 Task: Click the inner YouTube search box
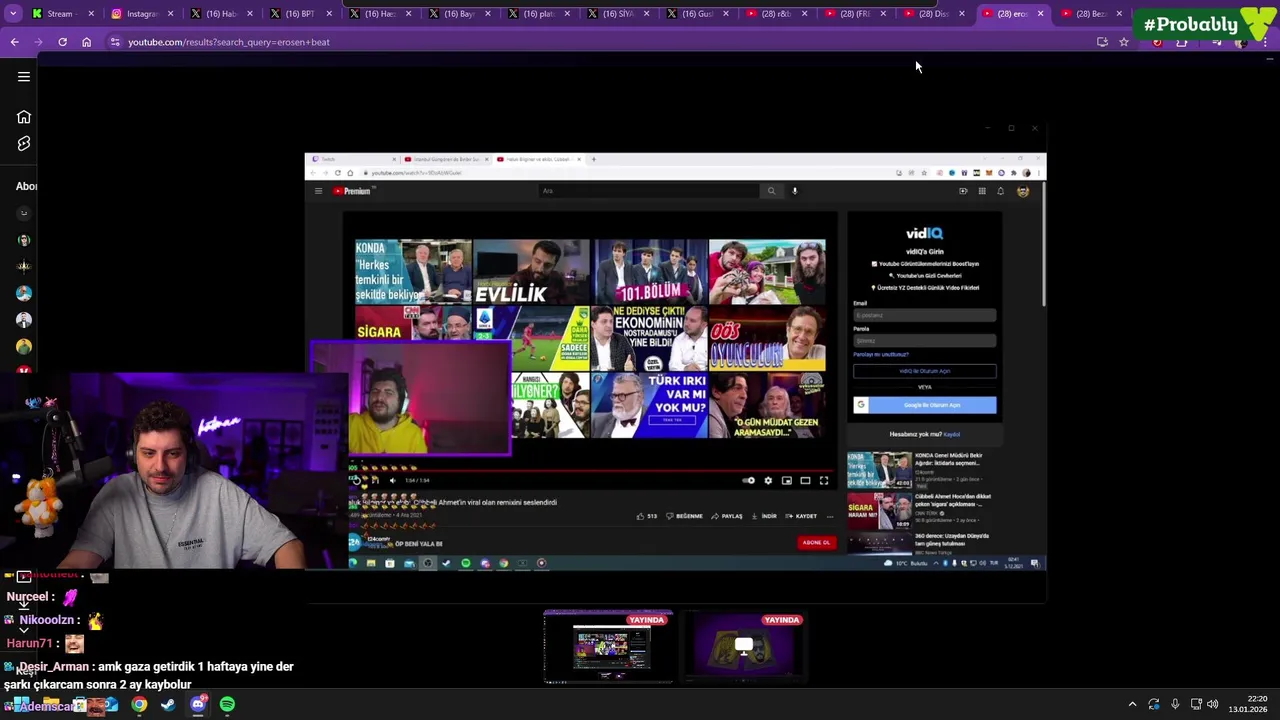[x=648, y=191]
